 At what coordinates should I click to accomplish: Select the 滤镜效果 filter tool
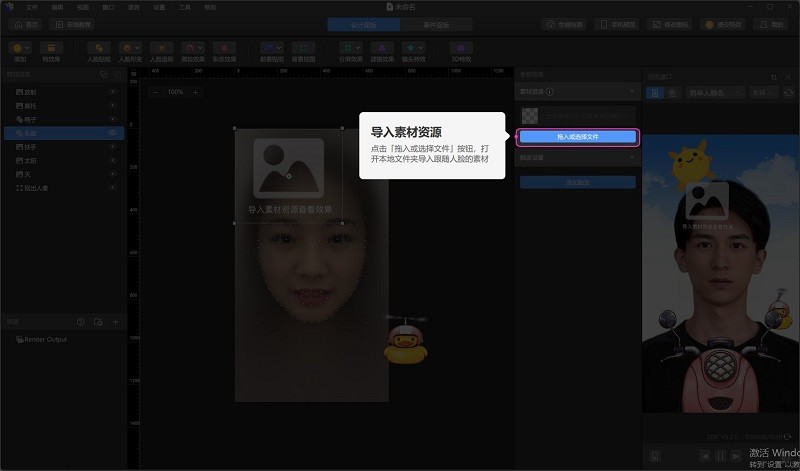(382, 51)
